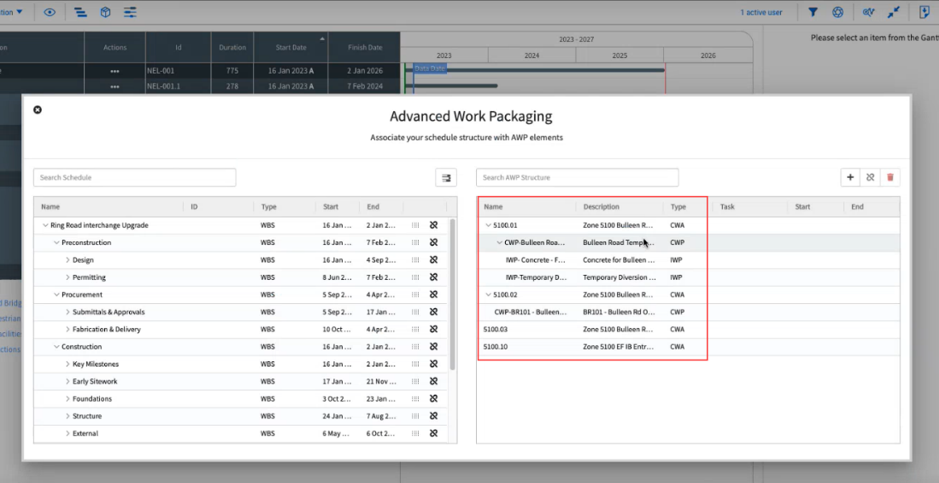
Task: Click the red trash delete icon
Action: click(x=890, y=178)
